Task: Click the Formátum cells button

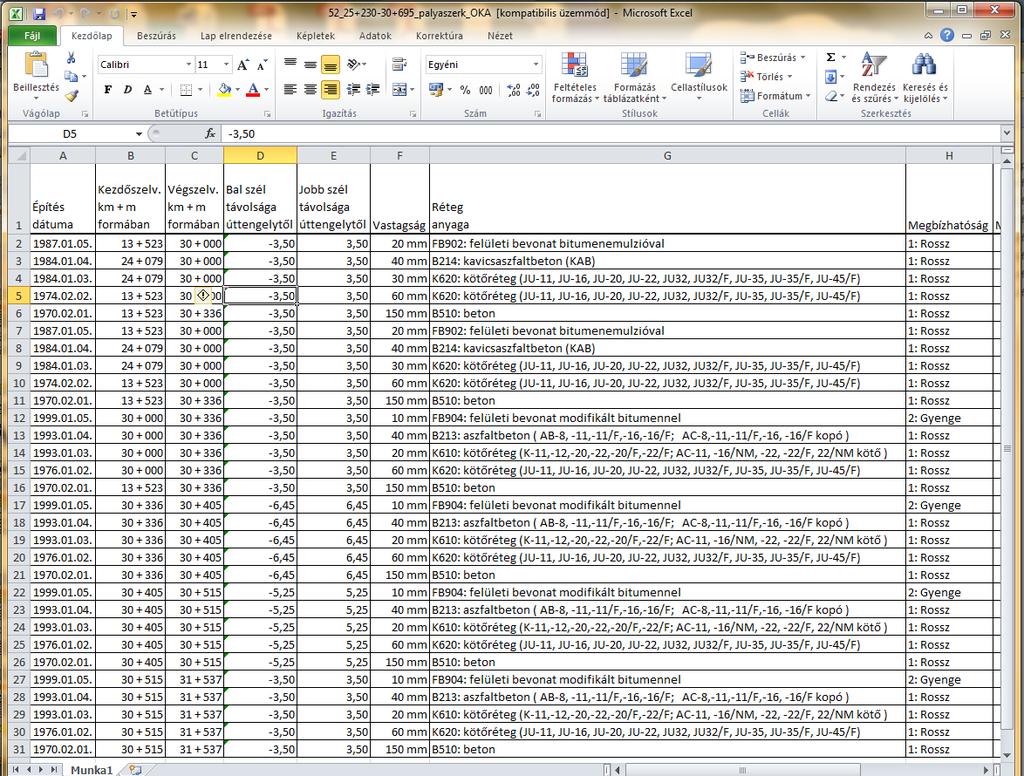Action: click(x=776, y=96)
